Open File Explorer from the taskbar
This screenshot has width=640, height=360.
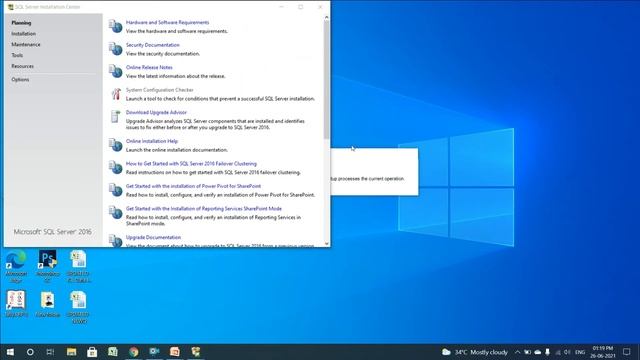71,352
